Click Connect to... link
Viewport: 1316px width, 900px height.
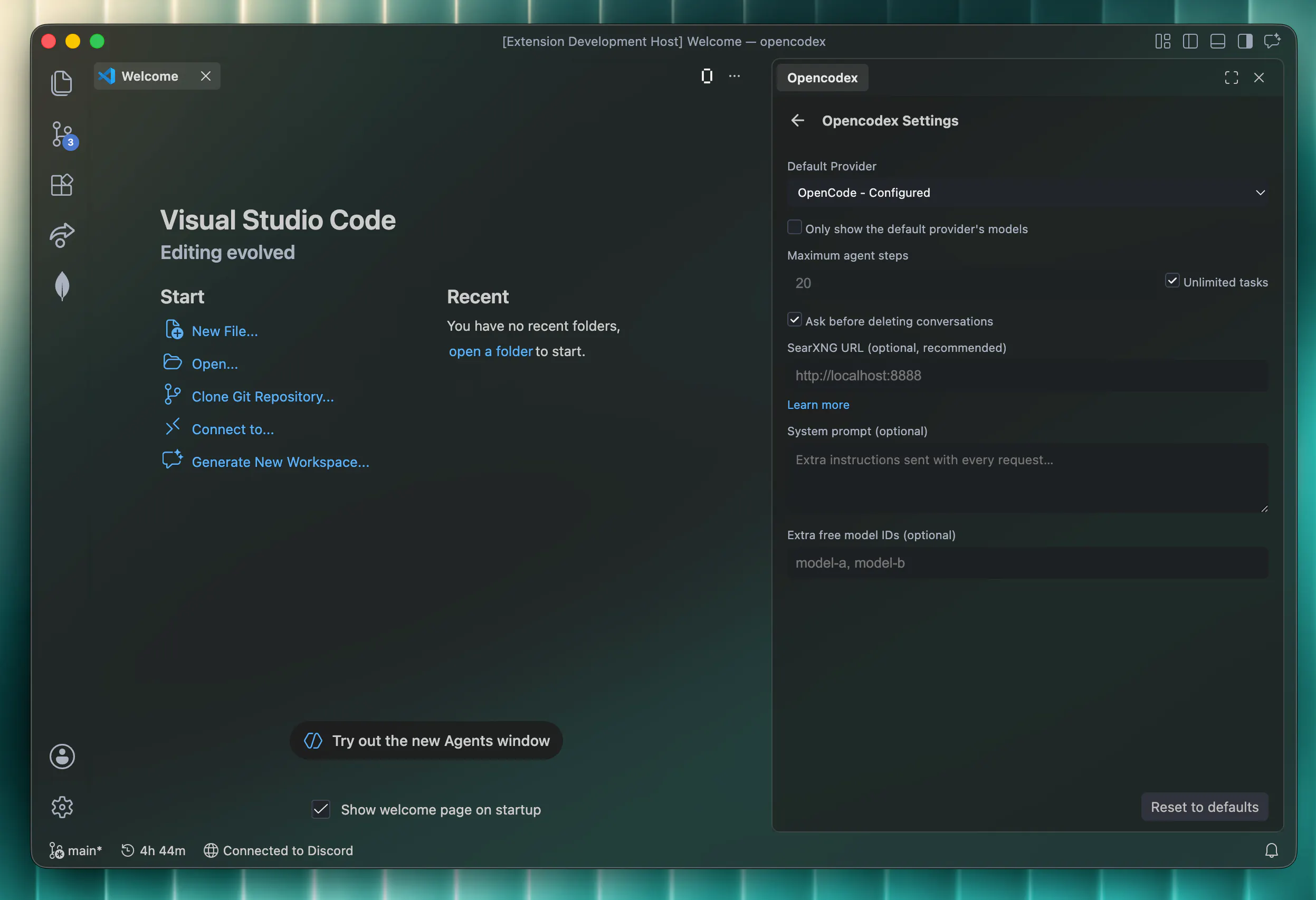click(x=233, y=429)
